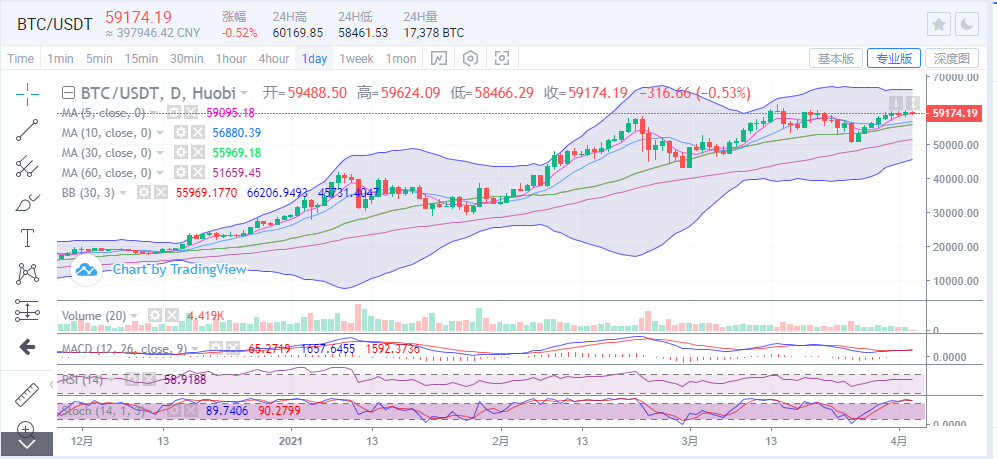Add BTC/USDT to favorites with the star
997x459 pixels.
939,24
